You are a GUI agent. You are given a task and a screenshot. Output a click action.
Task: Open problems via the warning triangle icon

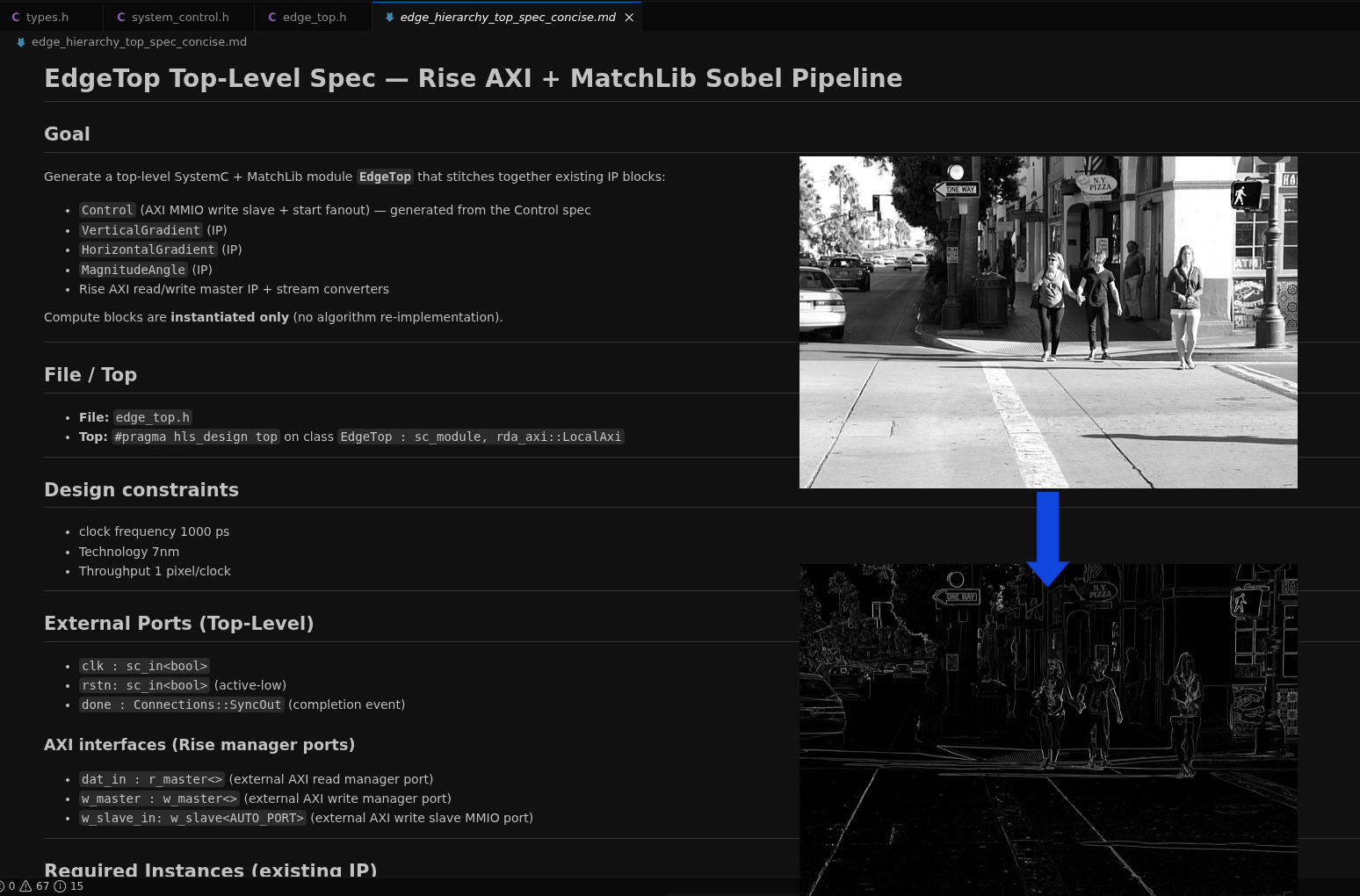point(25,885)
